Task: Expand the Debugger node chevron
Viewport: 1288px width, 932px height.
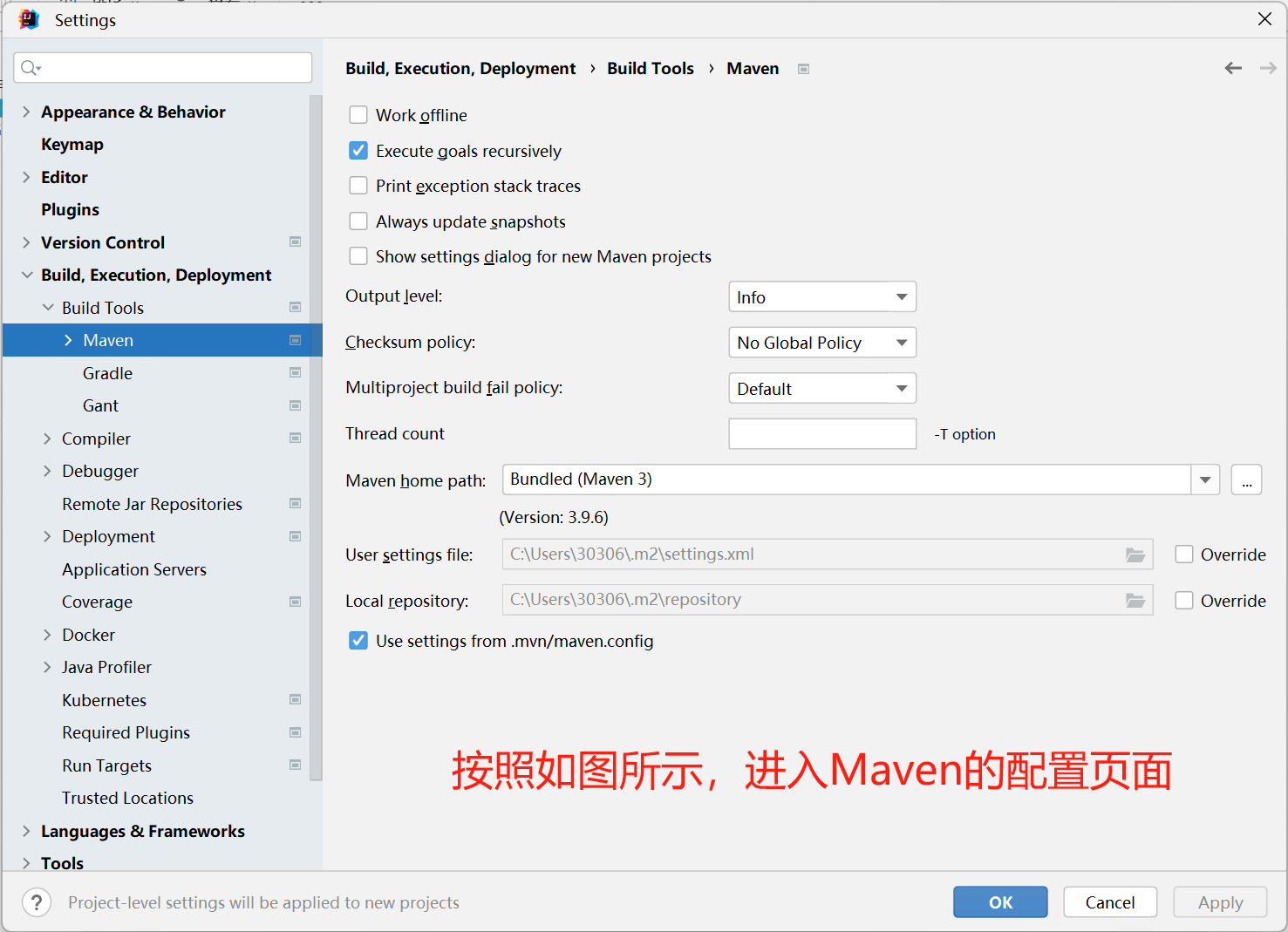Action: click(x=48, y=471)
